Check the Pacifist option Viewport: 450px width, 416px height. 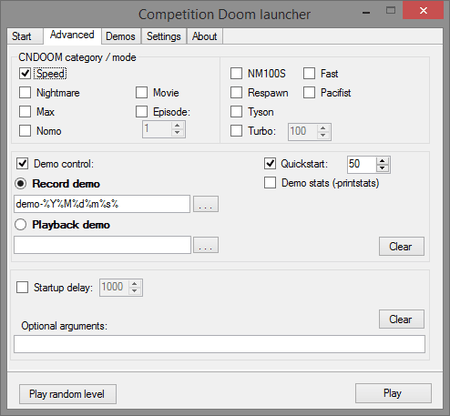pyautogui.click(x=309, y=93)
